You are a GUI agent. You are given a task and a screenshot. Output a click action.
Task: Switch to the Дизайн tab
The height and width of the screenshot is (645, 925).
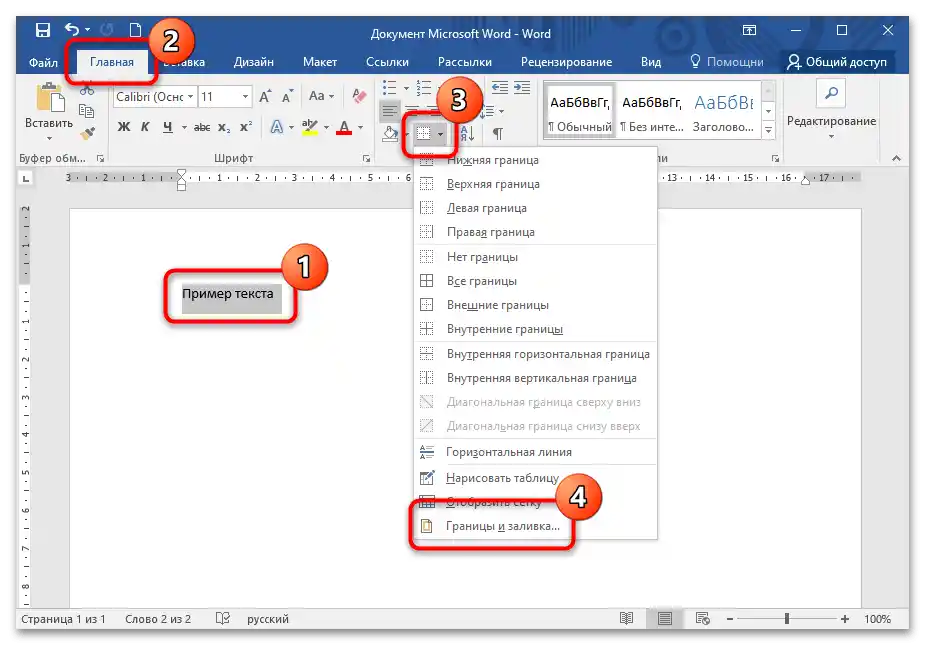[x=254, y=62]
